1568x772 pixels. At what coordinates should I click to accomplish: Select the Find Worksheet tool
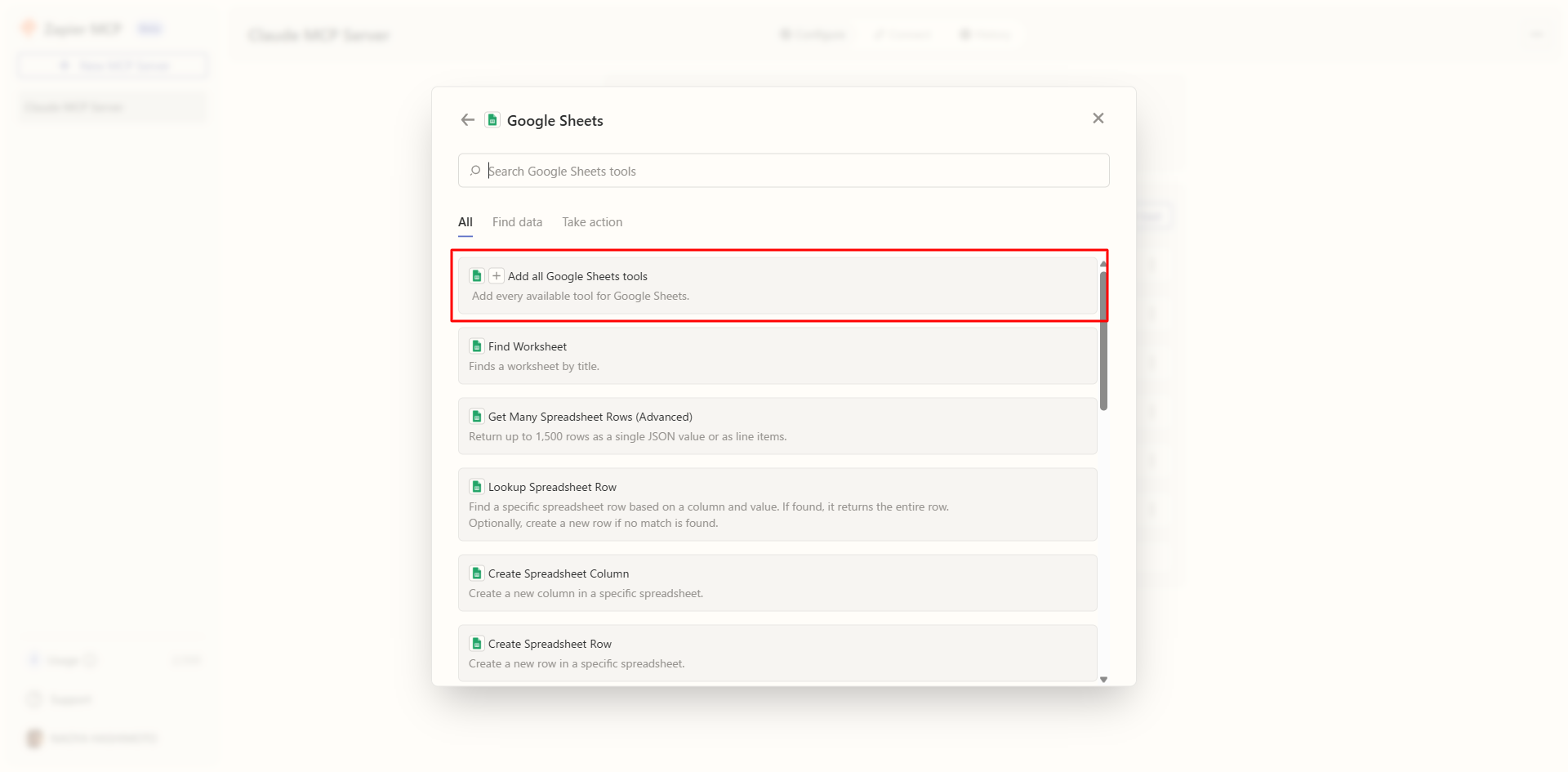tap(777, 356)
